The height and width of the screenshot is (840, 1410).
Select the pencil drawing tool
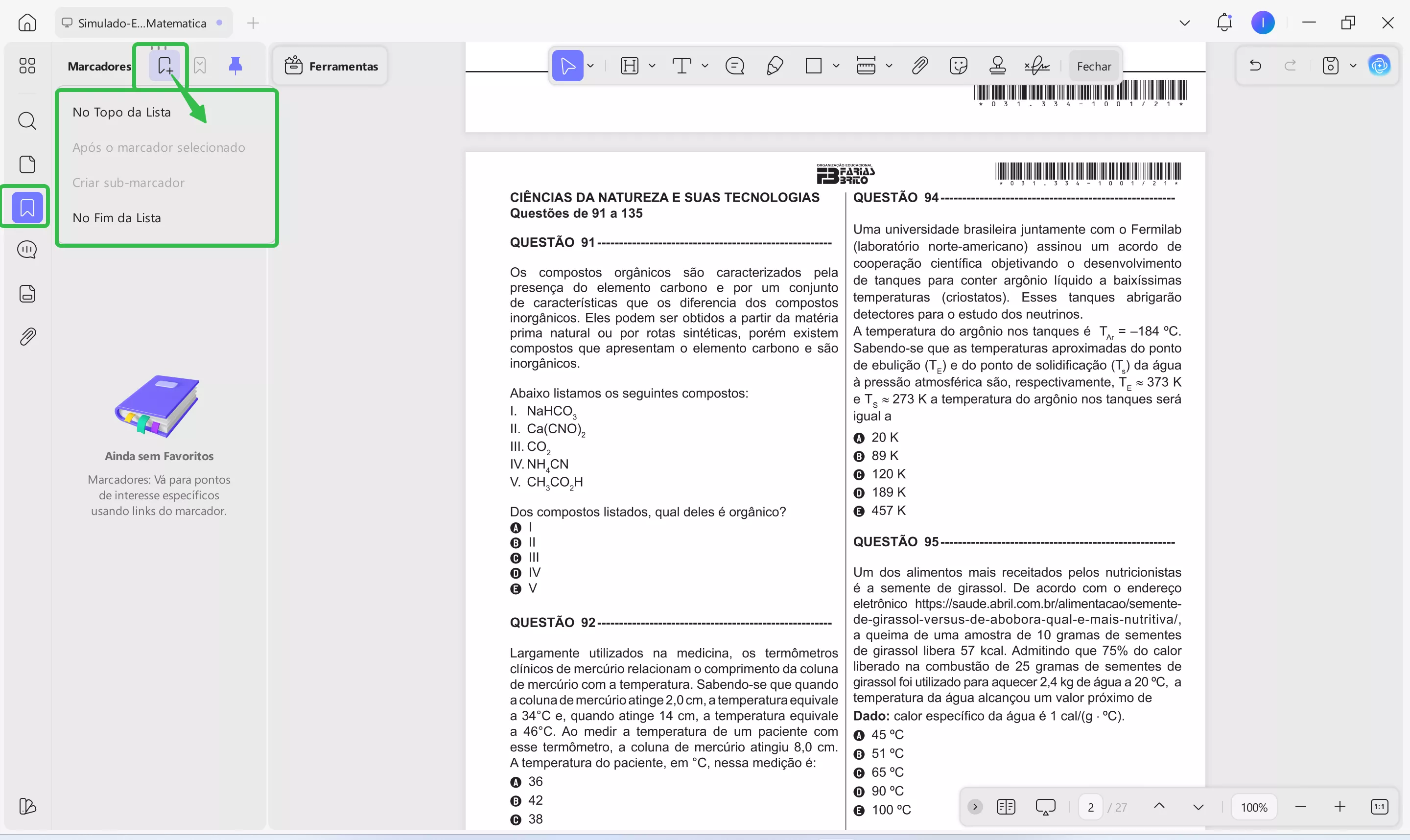point(775,66)
